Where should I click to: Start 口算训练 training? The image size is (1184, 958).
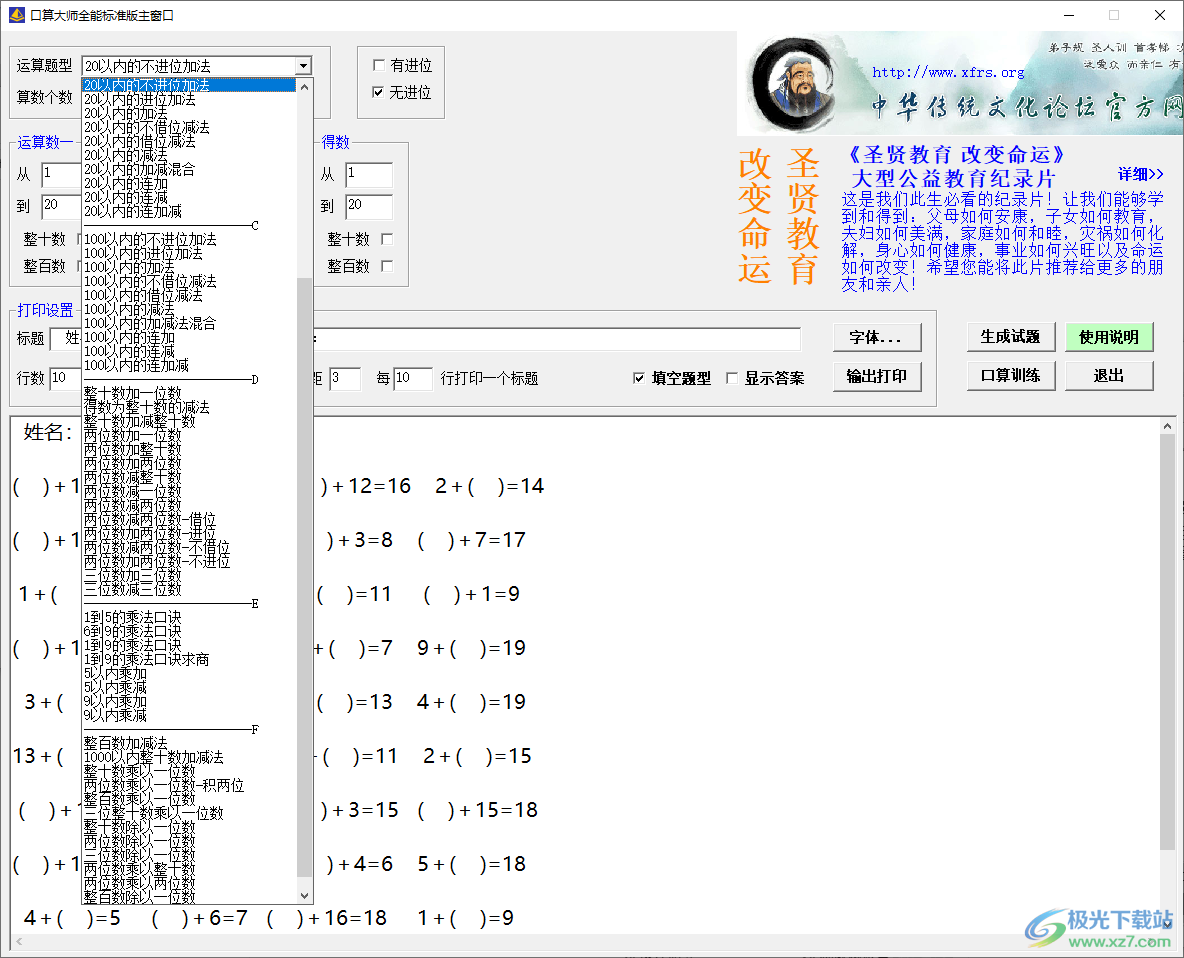pyautogui.click(x=1011, y=375)
